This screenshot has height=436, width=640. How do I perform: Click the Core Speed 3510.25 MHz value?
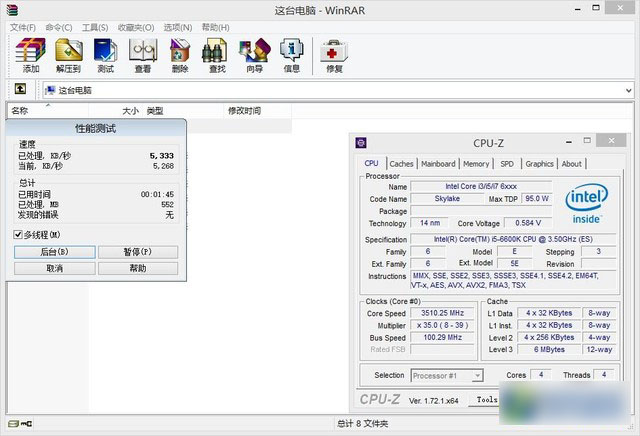442,313
